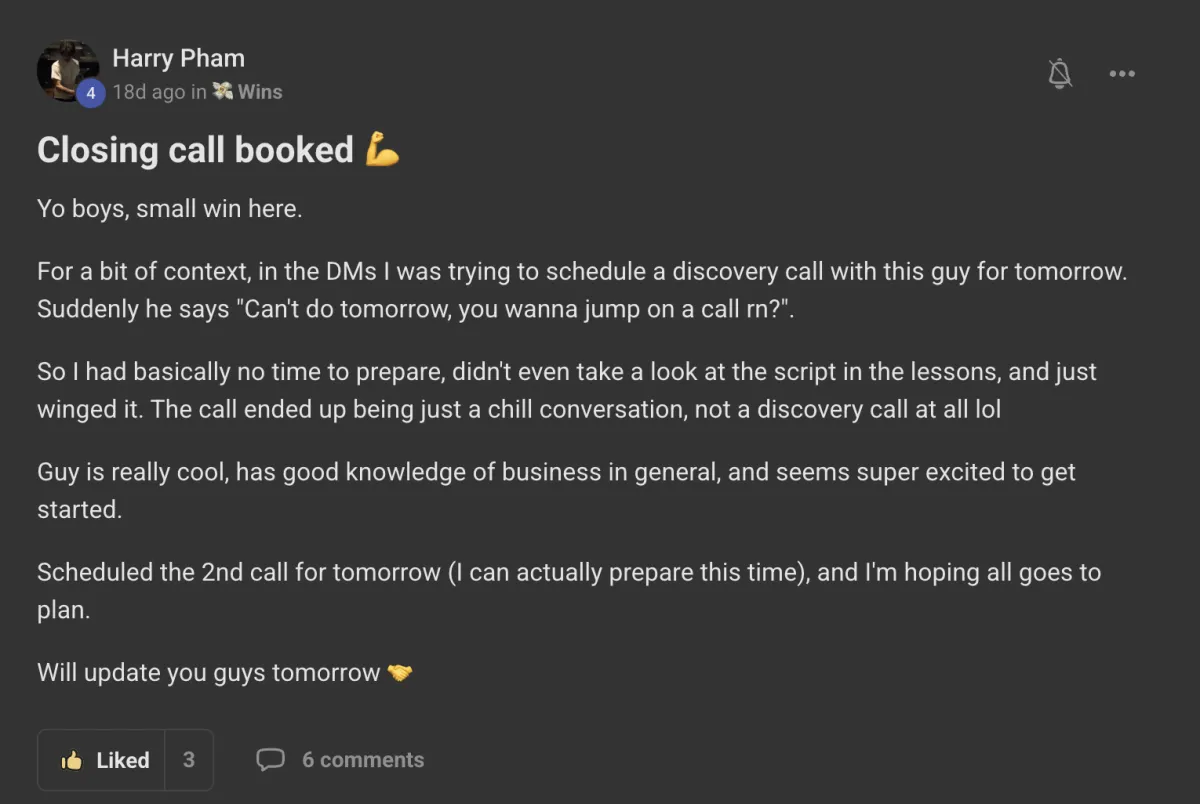
Task: Click Harry Pham's profile avatar
Action: [x=66, y=69]
